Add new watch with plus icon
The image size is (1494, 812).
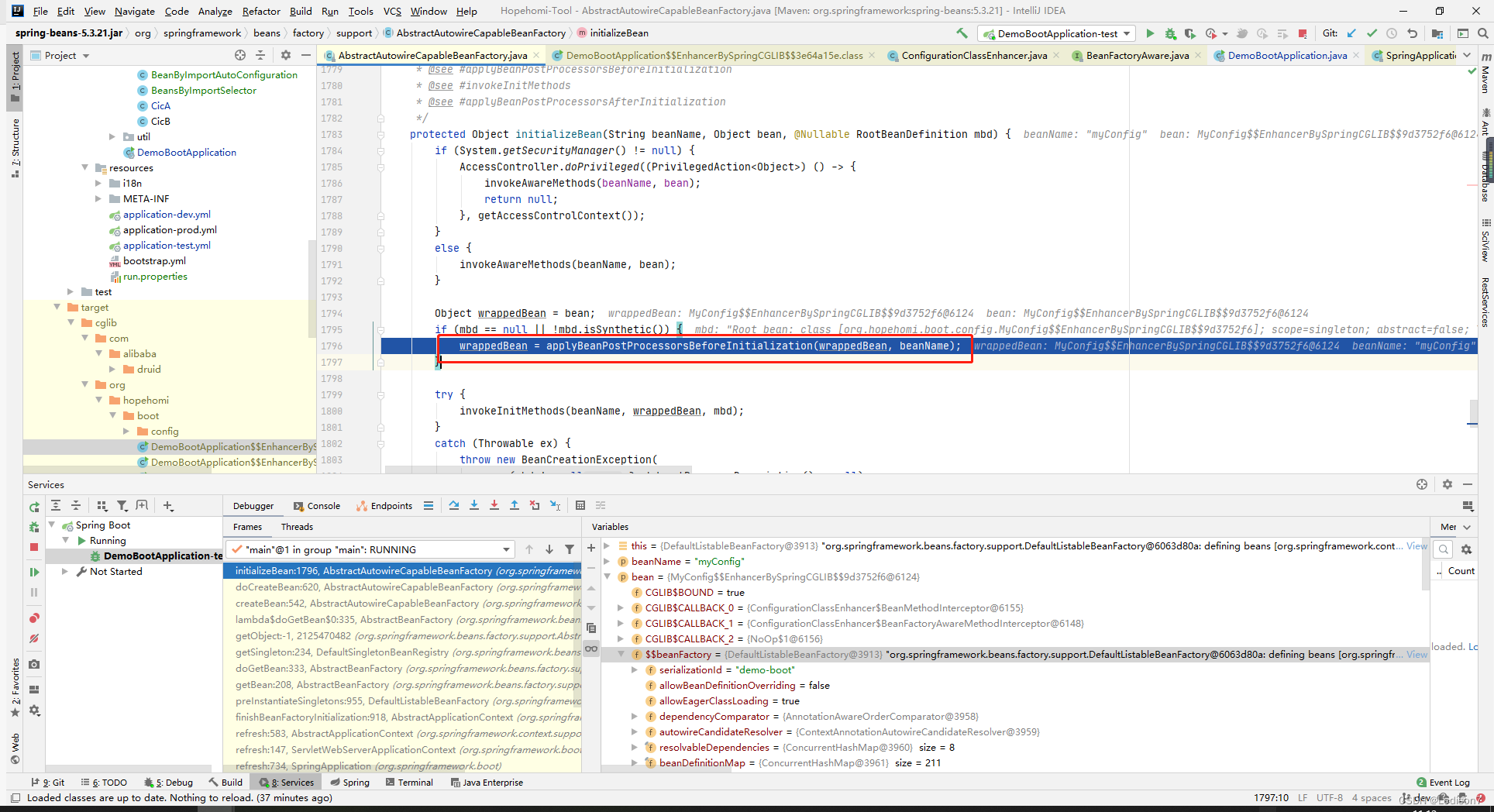(x=591, y=548)
